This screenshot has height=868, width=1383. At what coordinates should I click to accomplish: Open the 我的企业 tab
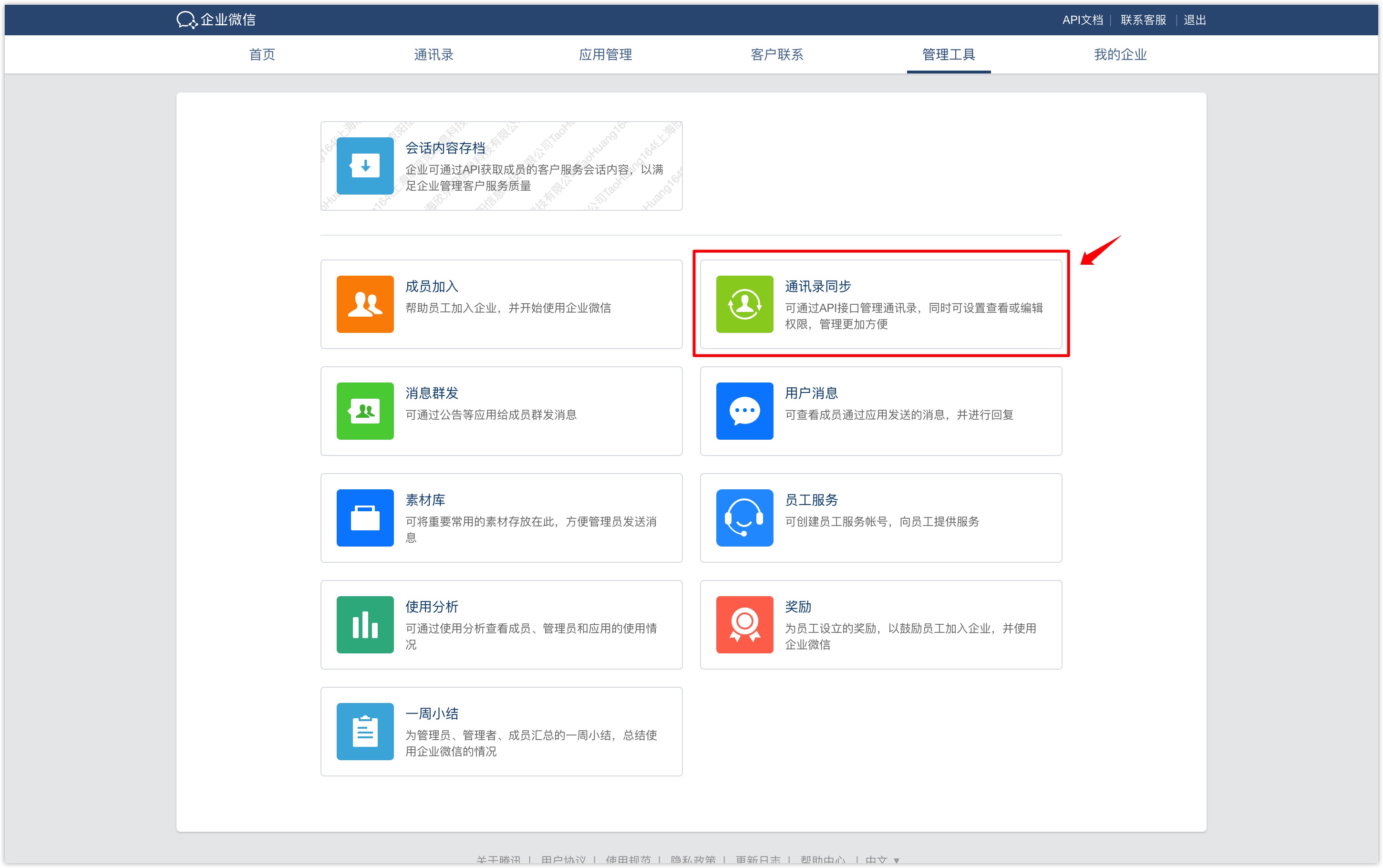(x=1120, y=54)
